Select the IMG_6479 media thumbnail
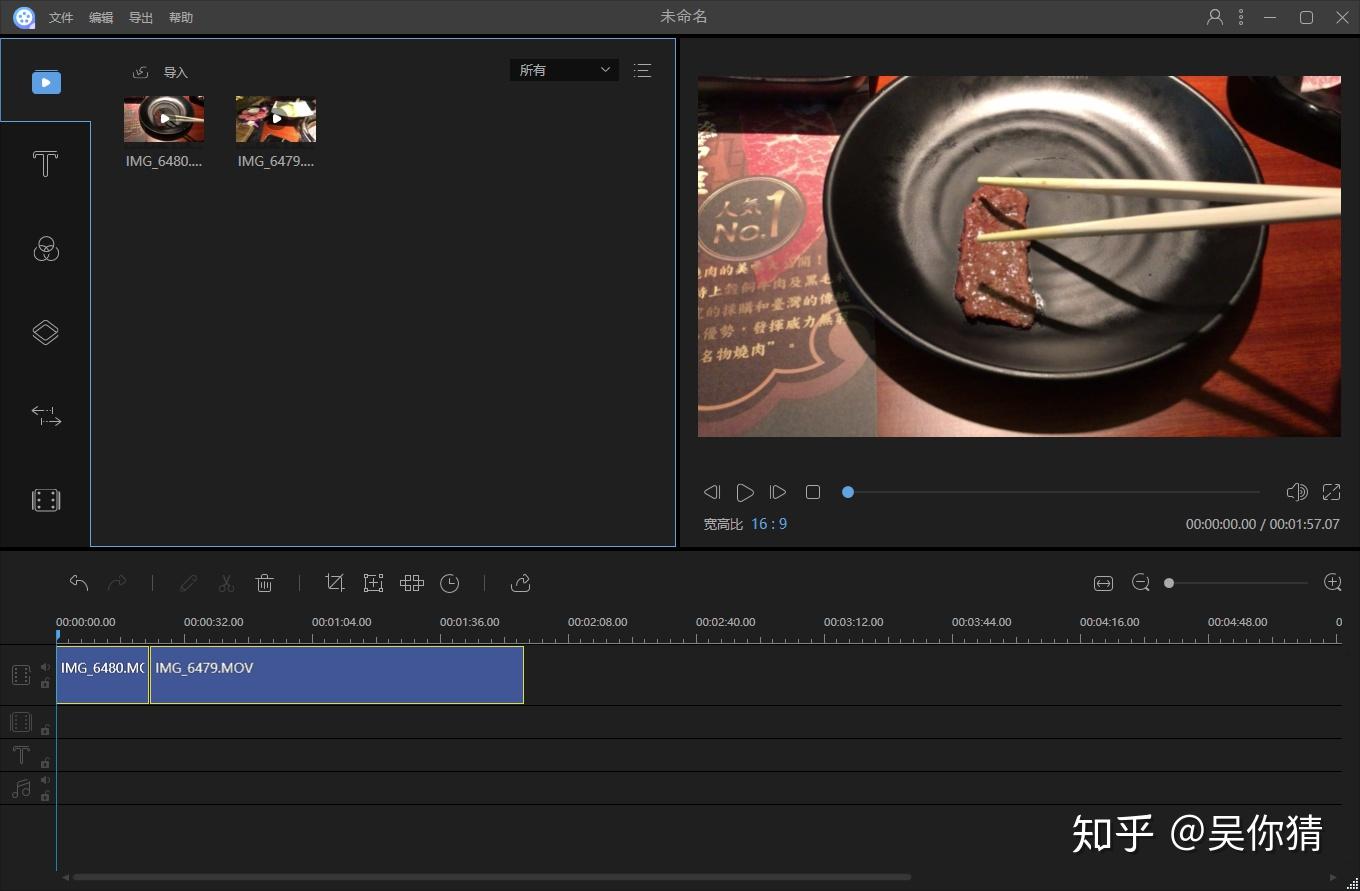Image resolution: width=1360 pixels, height=891 pixels. pos(276,119)
